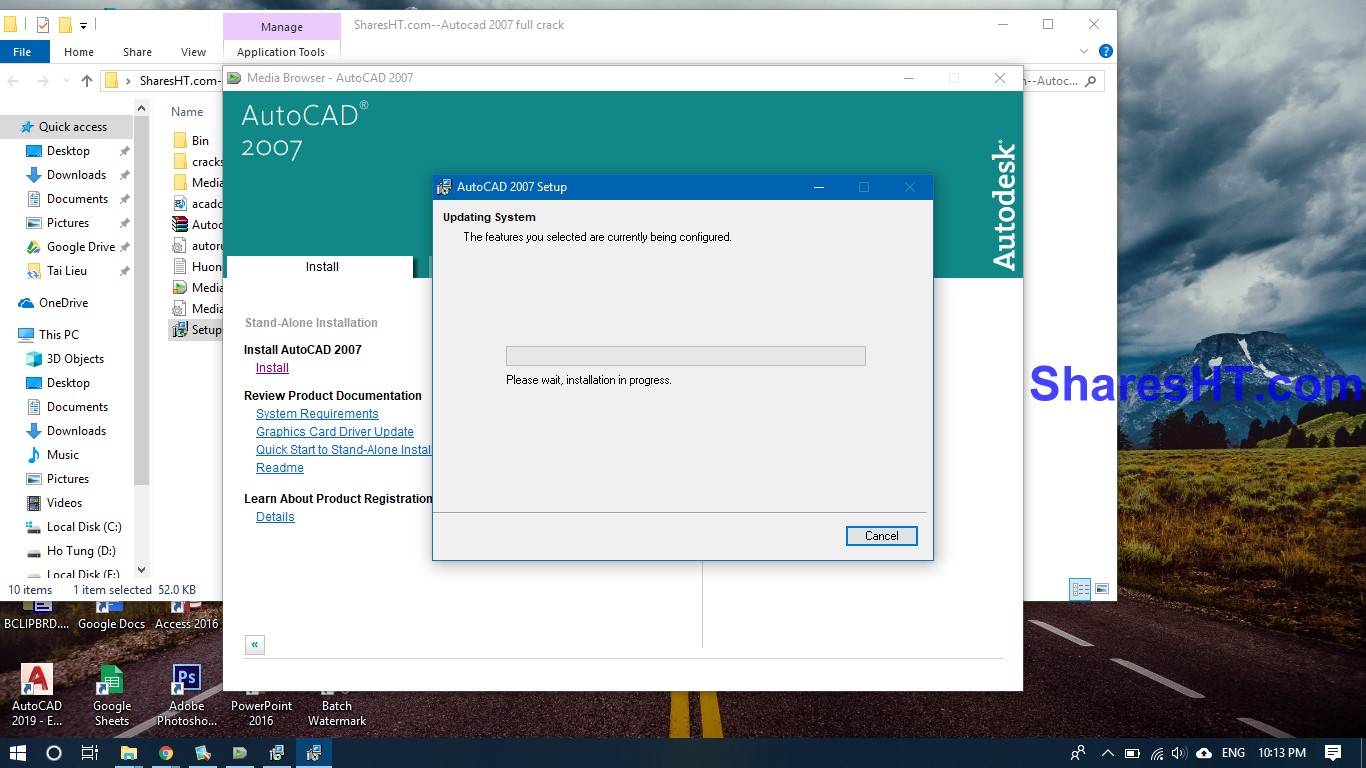Open the Adobe Photoshop desktop shortcut
The image size is (1366, 768).
coord(187,695)
